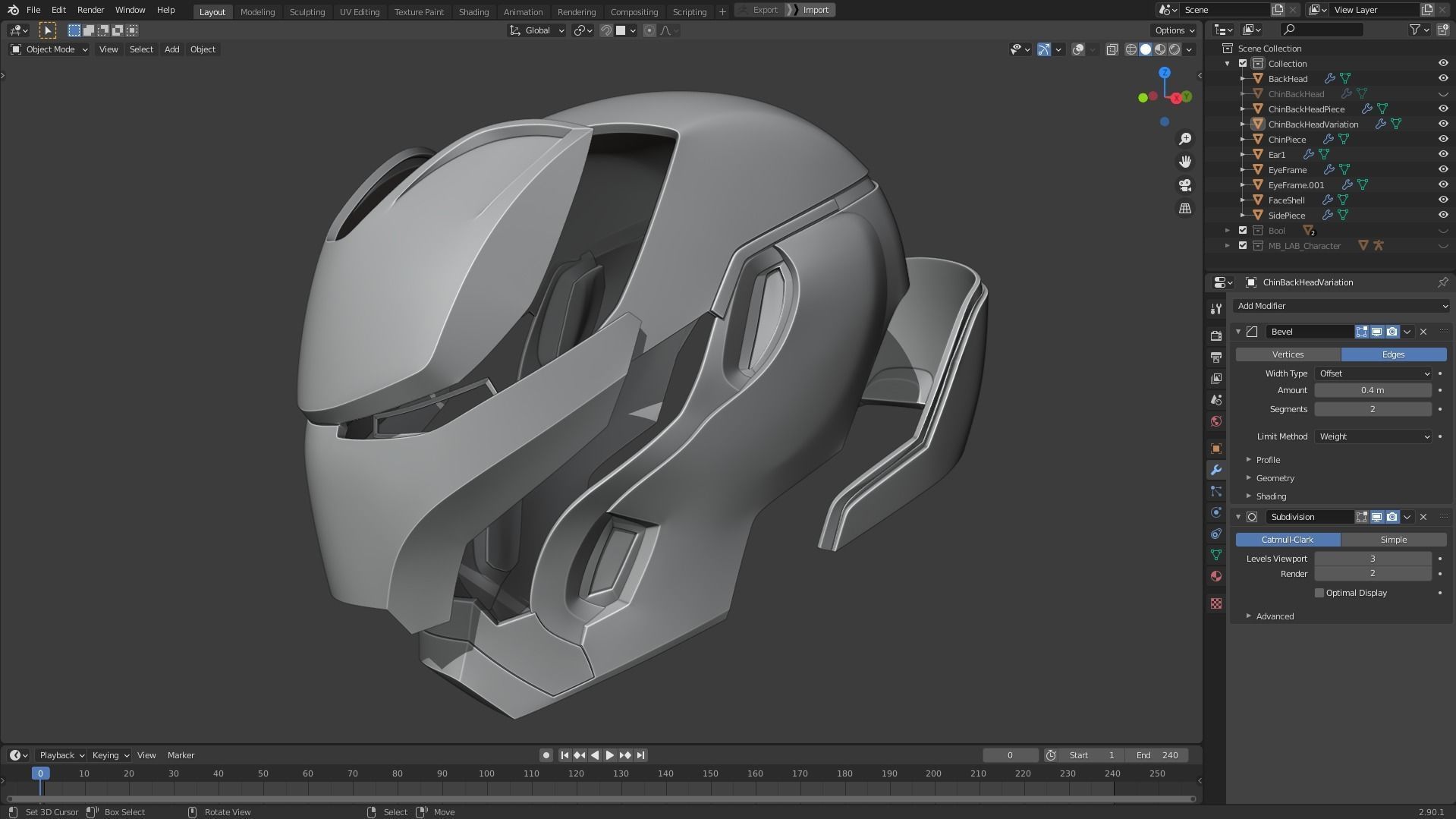Open the Tool properties tab icon
The image size is (1456, 819).
(x=1216, y=309)
